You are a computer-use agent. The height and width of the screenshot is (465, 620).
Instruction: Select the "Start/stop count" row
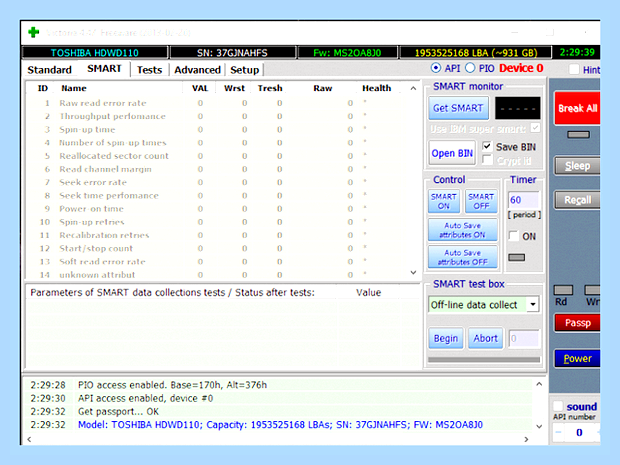point(217,248)
